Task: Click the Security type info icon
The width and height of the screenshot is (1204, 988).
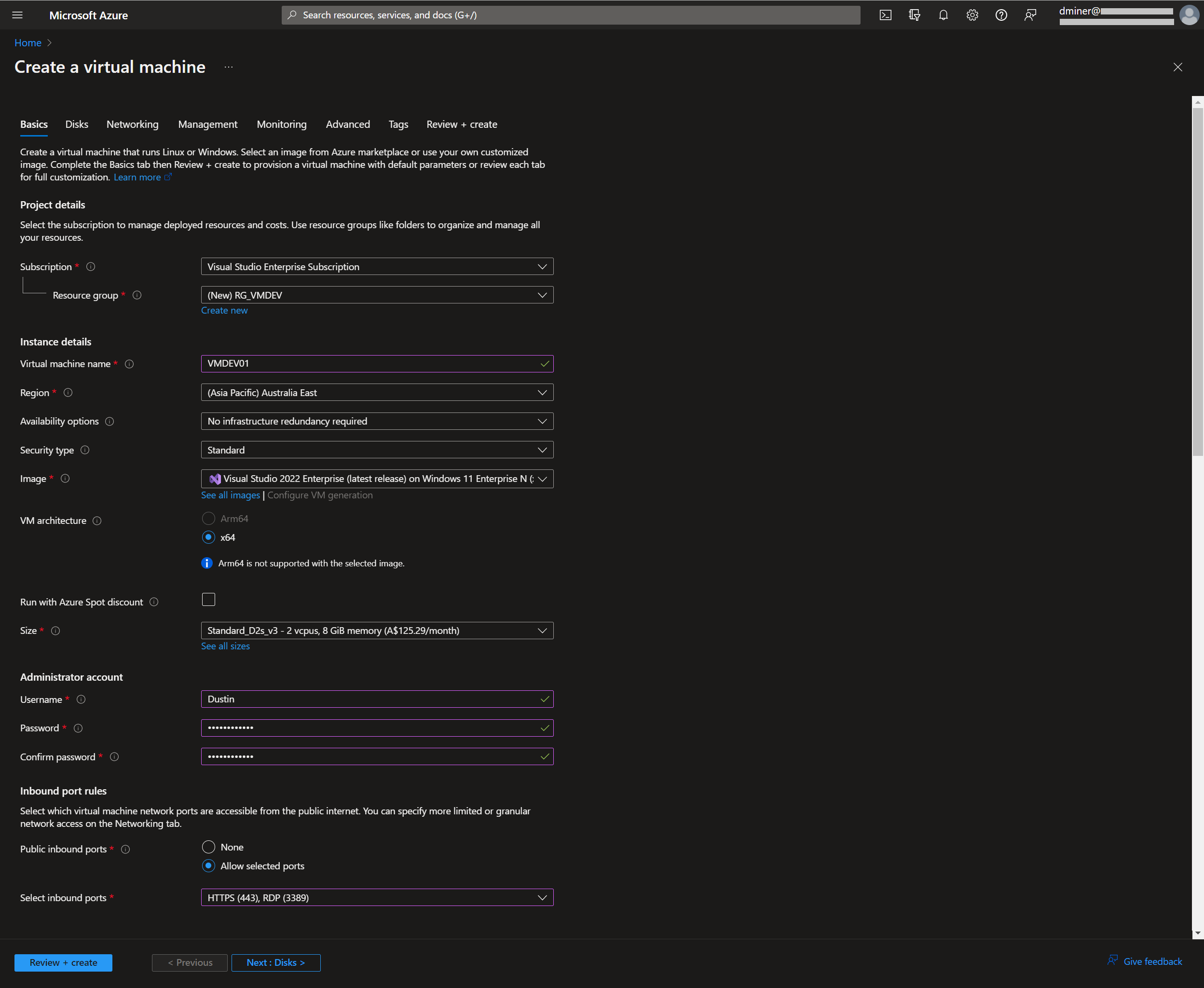Action: click(85, 450)
